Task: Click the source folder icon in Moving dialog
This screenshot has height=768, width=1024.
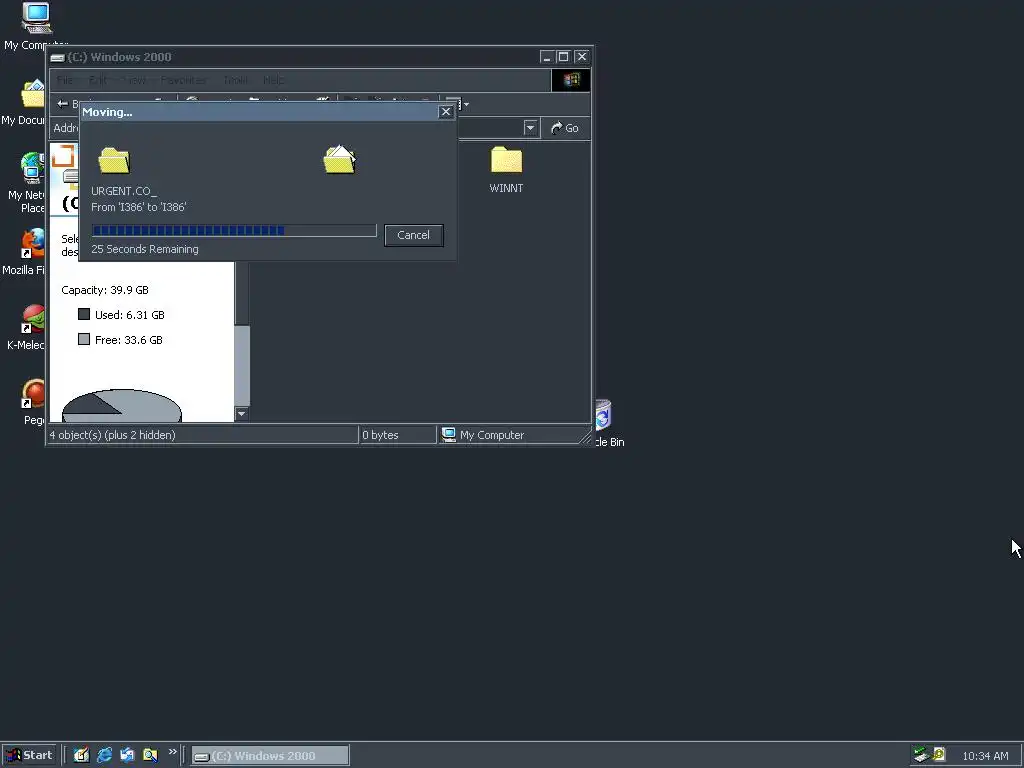Action: coord(114,160)
